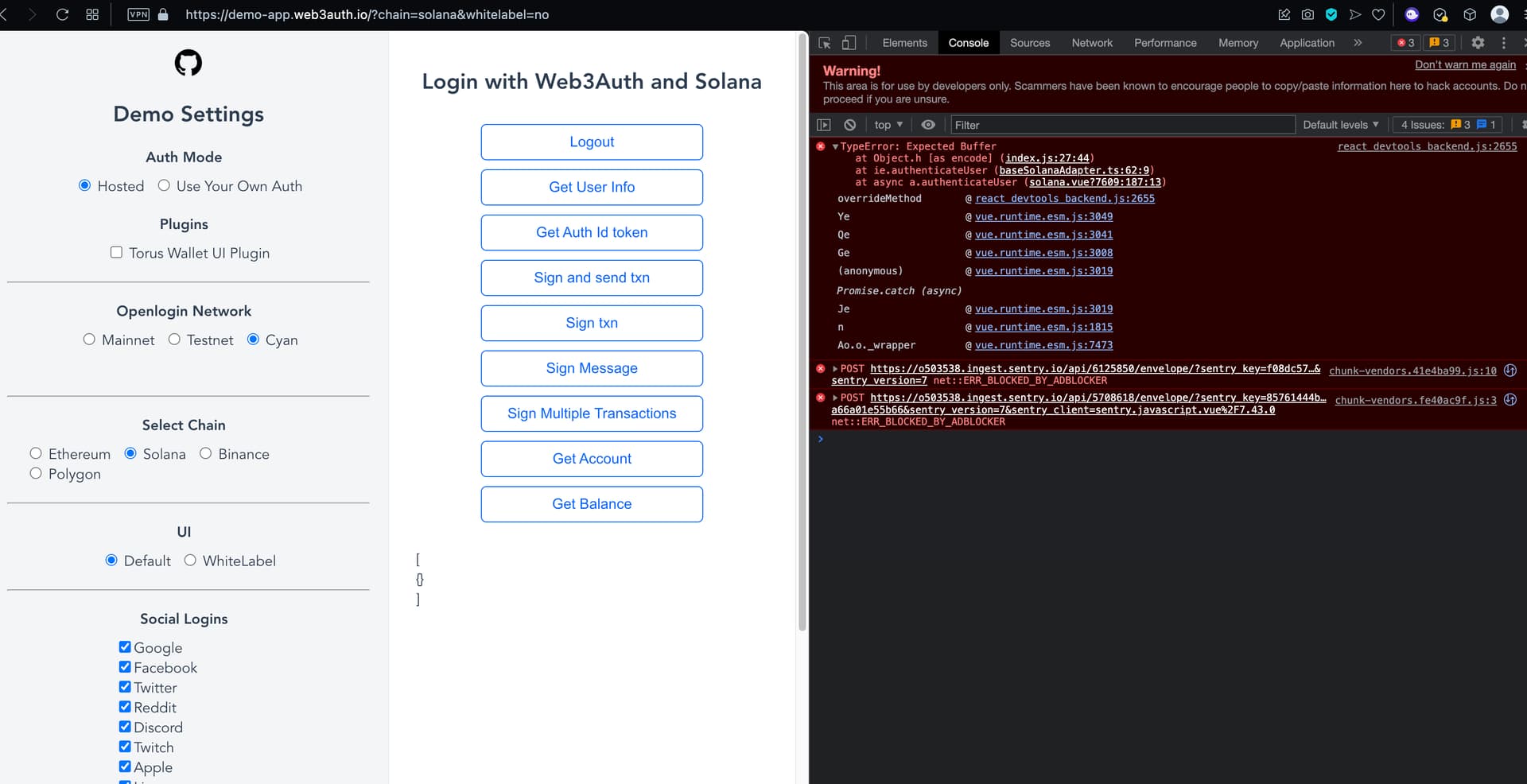Choose the Mainnet Openlogin network
This screenshot has height=784, width=1527.
tap(89, 340)
